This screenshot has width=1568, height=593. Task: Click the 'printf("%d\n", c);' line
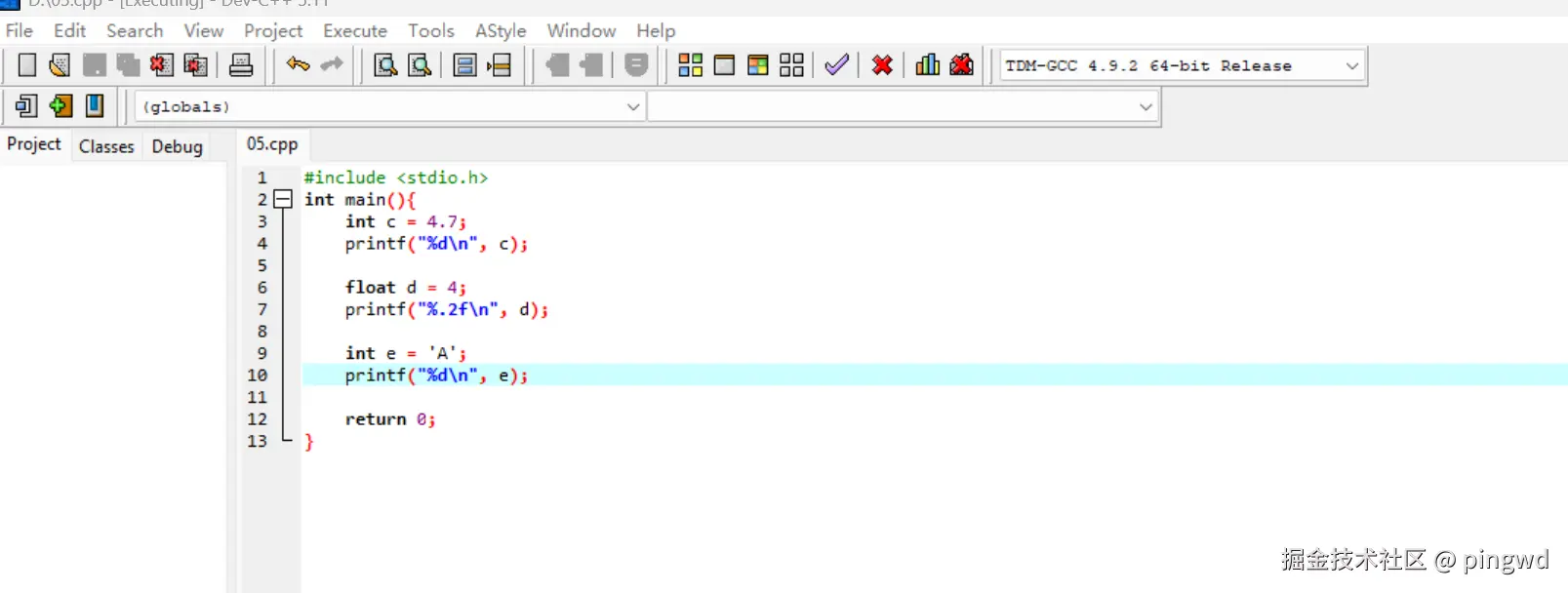click(436, 244)
